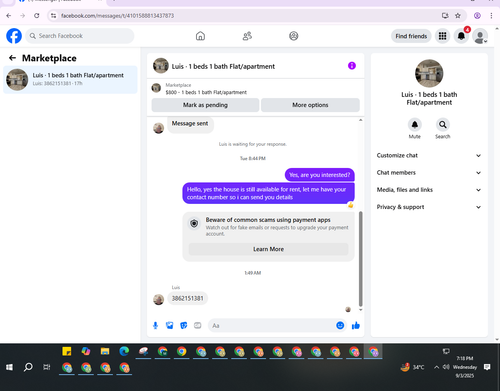The image size is (500, 391).
Task: Click the chat scrollbar thumb
Action: point(360,259)
